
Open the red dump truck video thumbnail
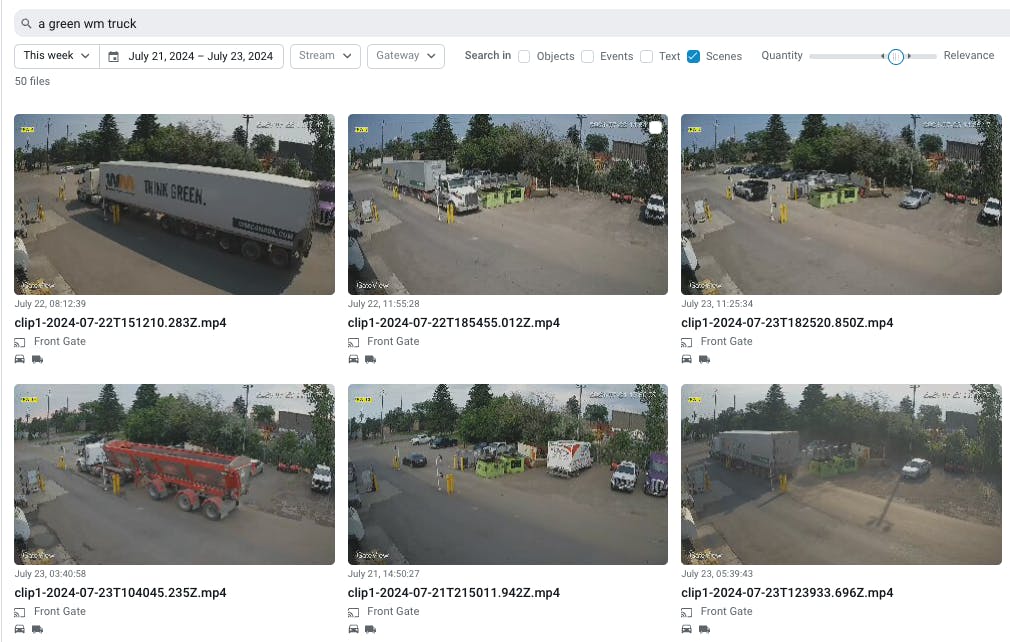click(x=174, y=474)
